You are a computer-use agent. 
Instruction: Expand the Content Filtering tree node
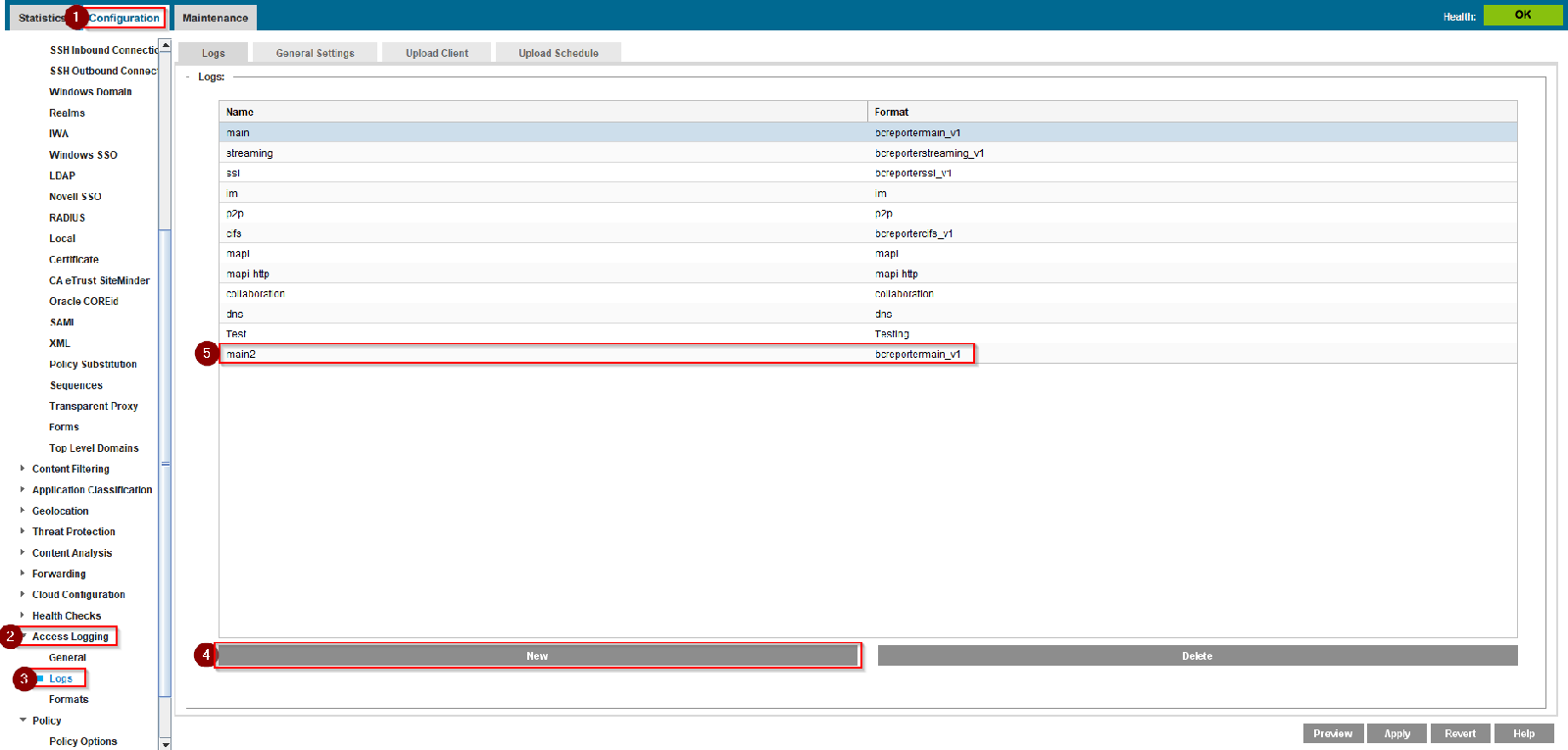tap(23, 469)
